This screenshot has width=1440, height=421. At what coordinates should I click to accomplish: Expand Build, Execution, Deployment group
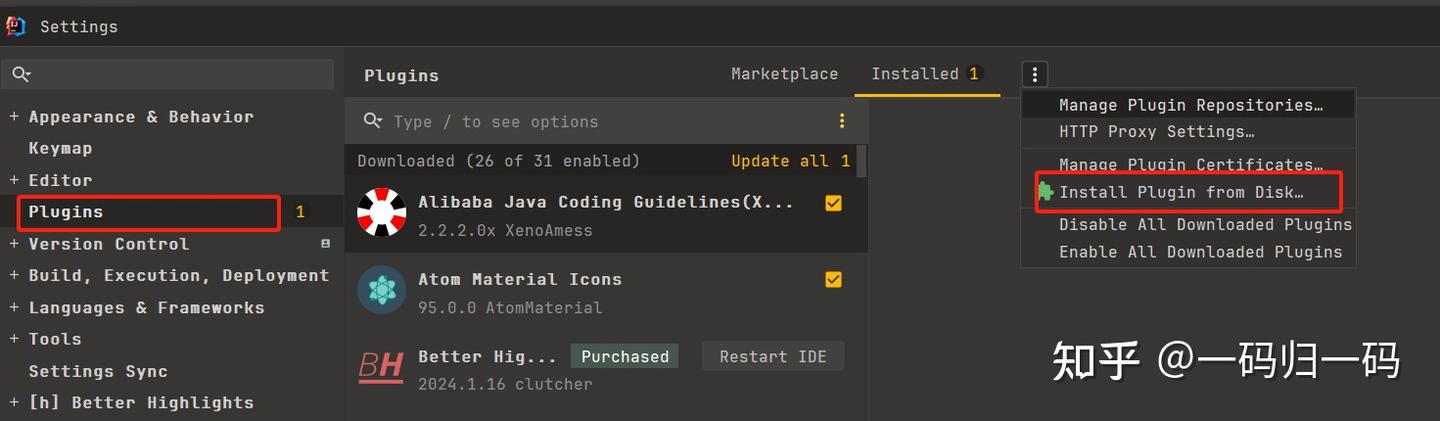[x=14, y=276]
